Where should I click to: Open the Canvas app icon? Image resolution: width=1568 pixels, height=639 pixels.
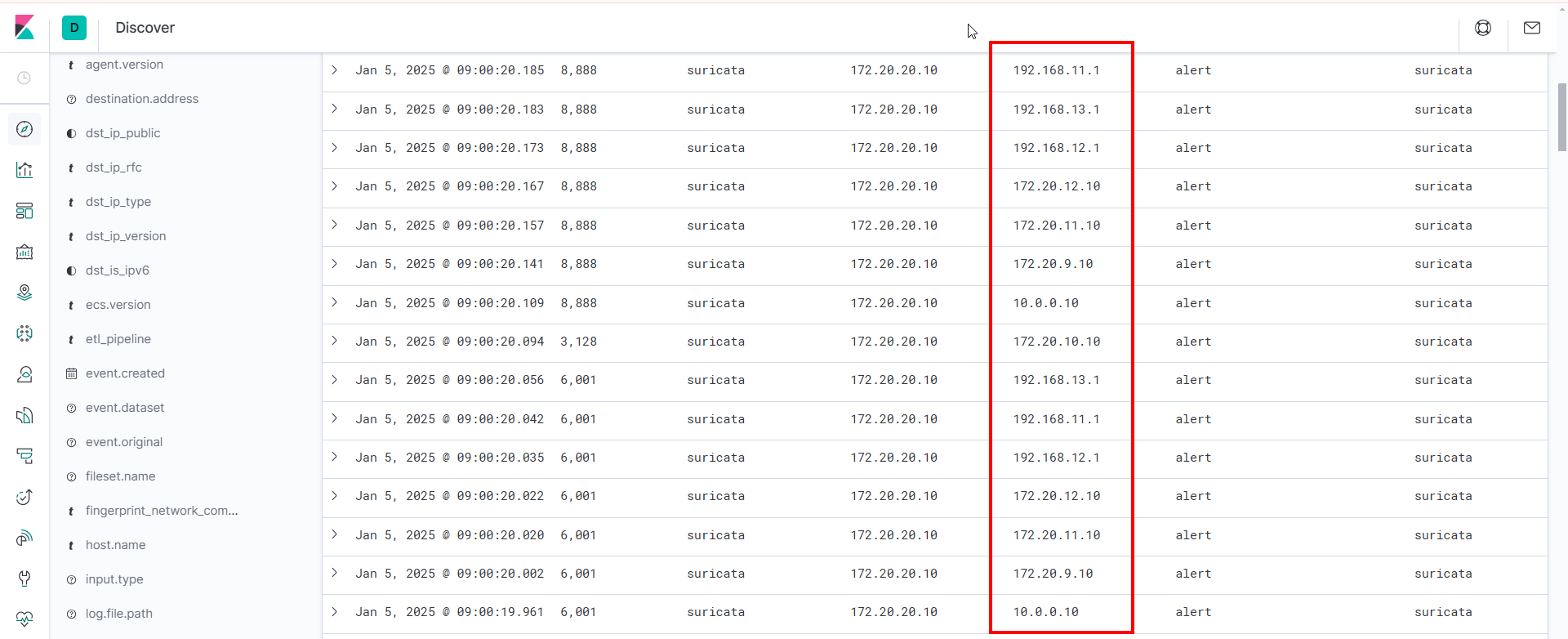point(24,252)
